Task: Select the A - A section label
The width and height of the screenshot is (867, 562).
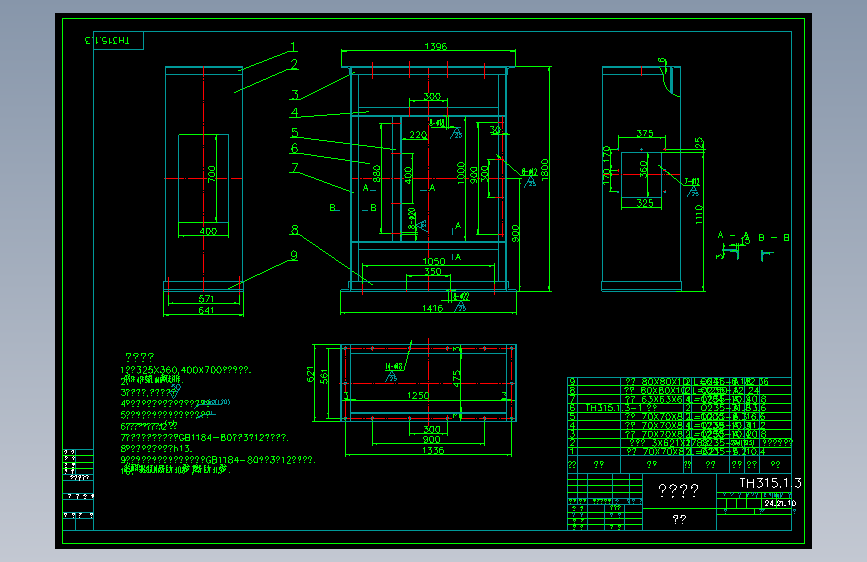Action: (733, 236)
